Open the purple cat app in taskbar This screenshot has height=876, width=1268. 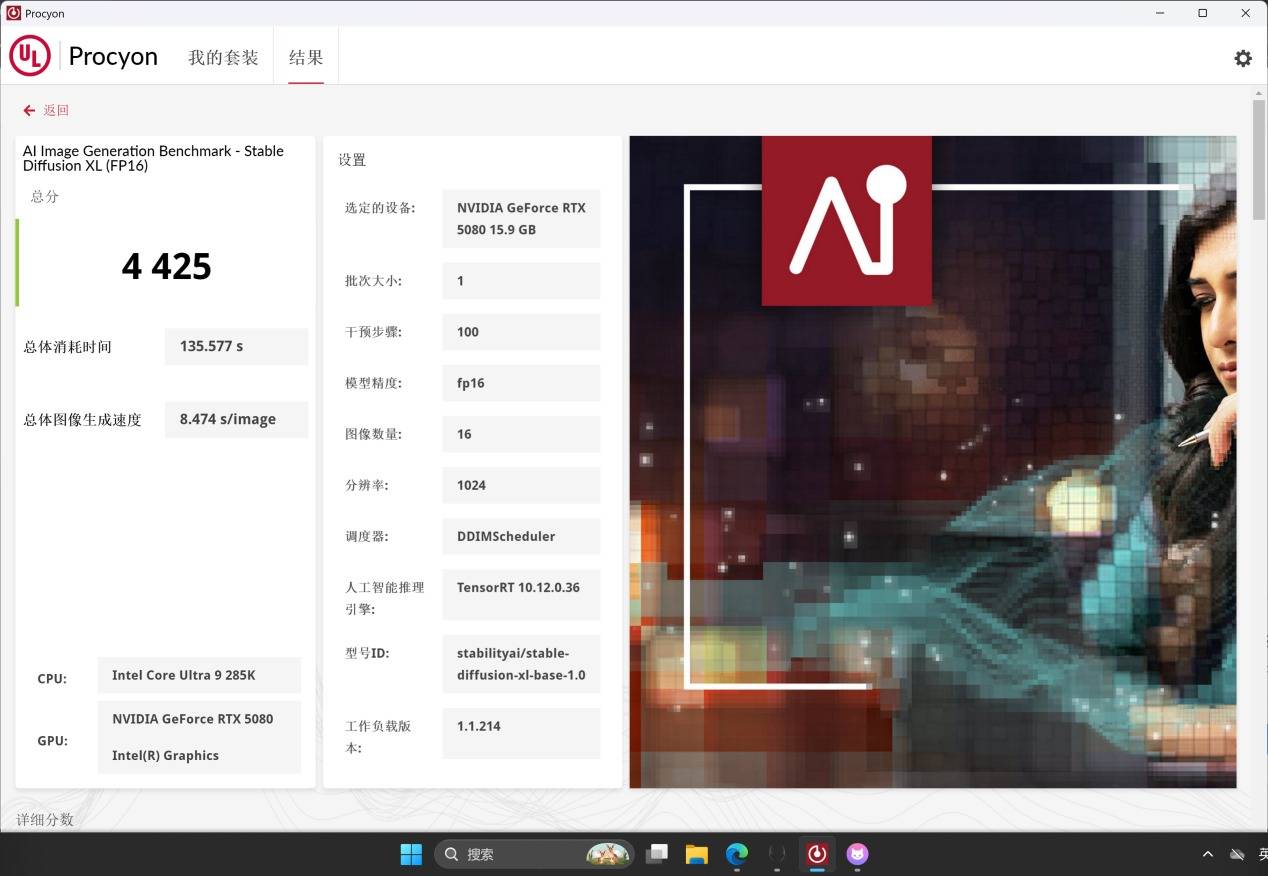[x=857, y=854]
